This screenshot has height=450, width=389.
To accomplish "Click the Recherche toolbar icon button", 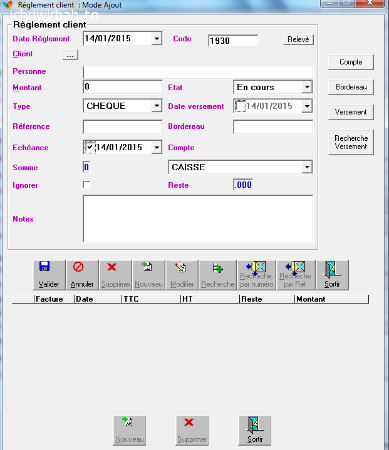I will [218, 275].
